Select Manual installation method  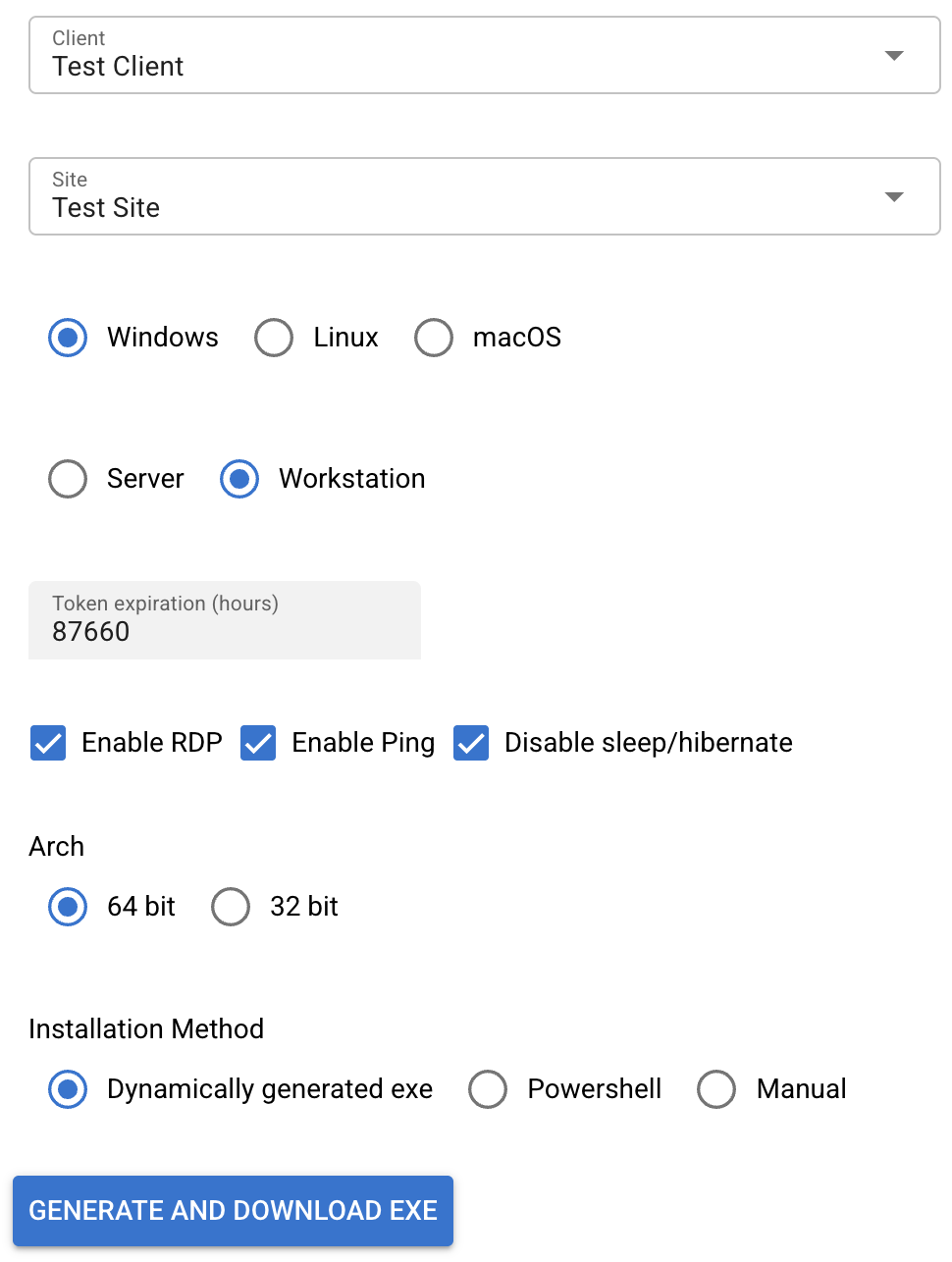pos(716,1089)
